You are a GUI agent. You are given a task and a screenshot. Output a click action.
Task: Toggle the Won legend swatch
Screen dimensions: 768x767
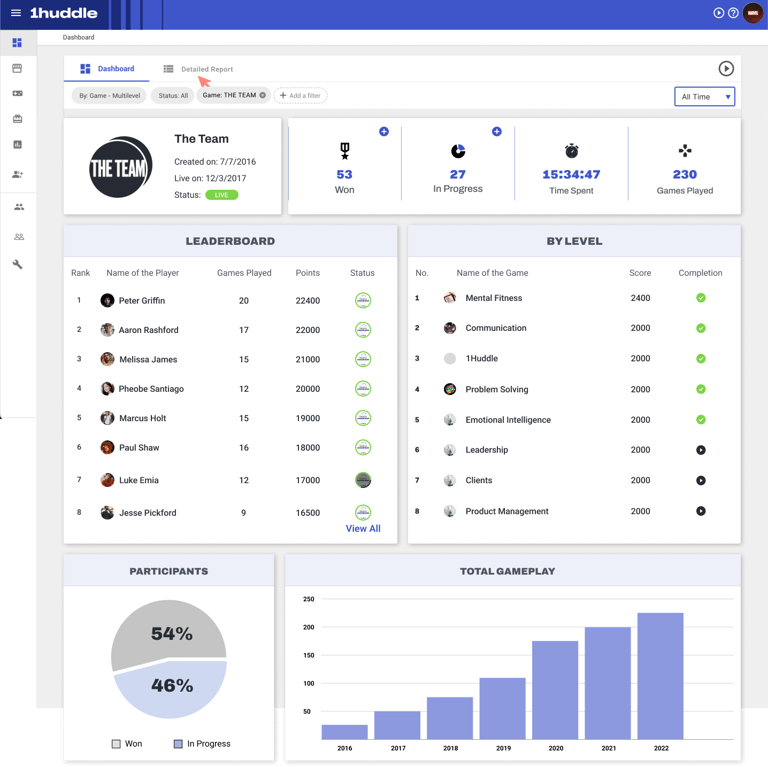tap(116, 744)
